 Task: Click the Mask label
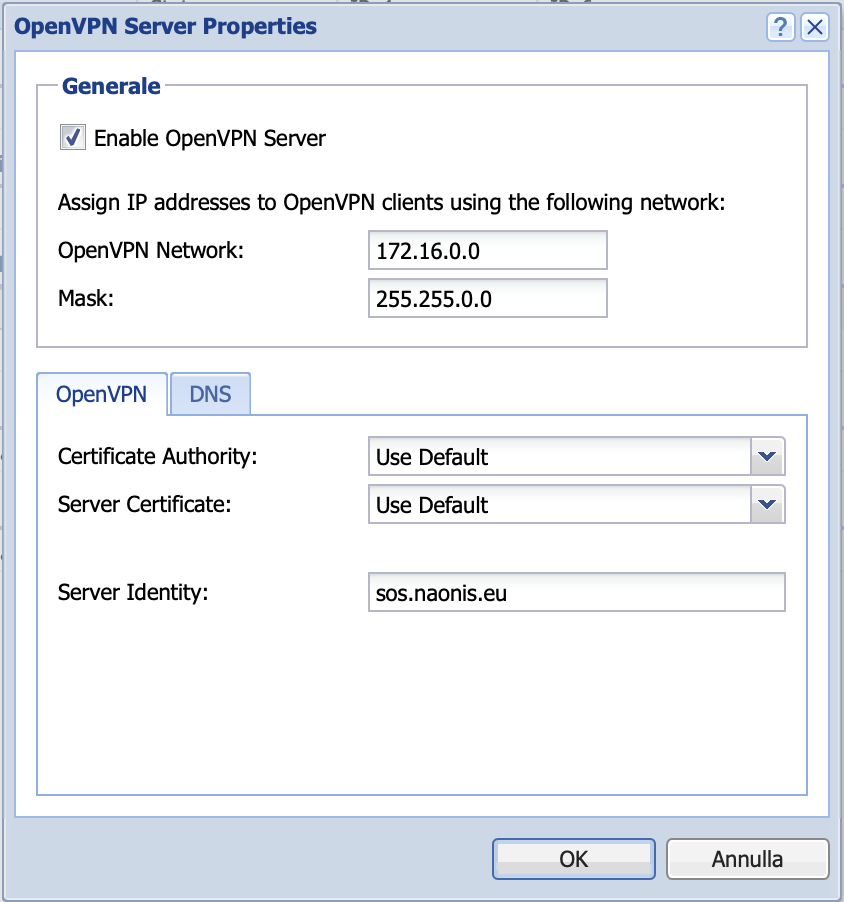point(86,298)
